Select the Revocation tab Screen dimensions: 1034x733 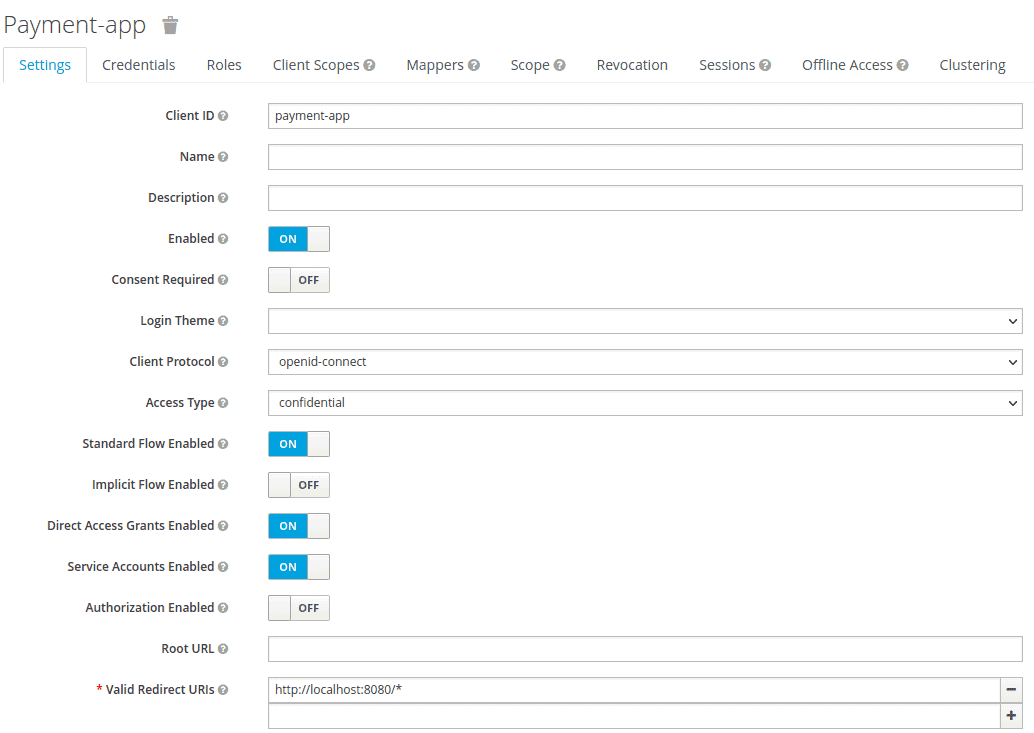point(632,65)
